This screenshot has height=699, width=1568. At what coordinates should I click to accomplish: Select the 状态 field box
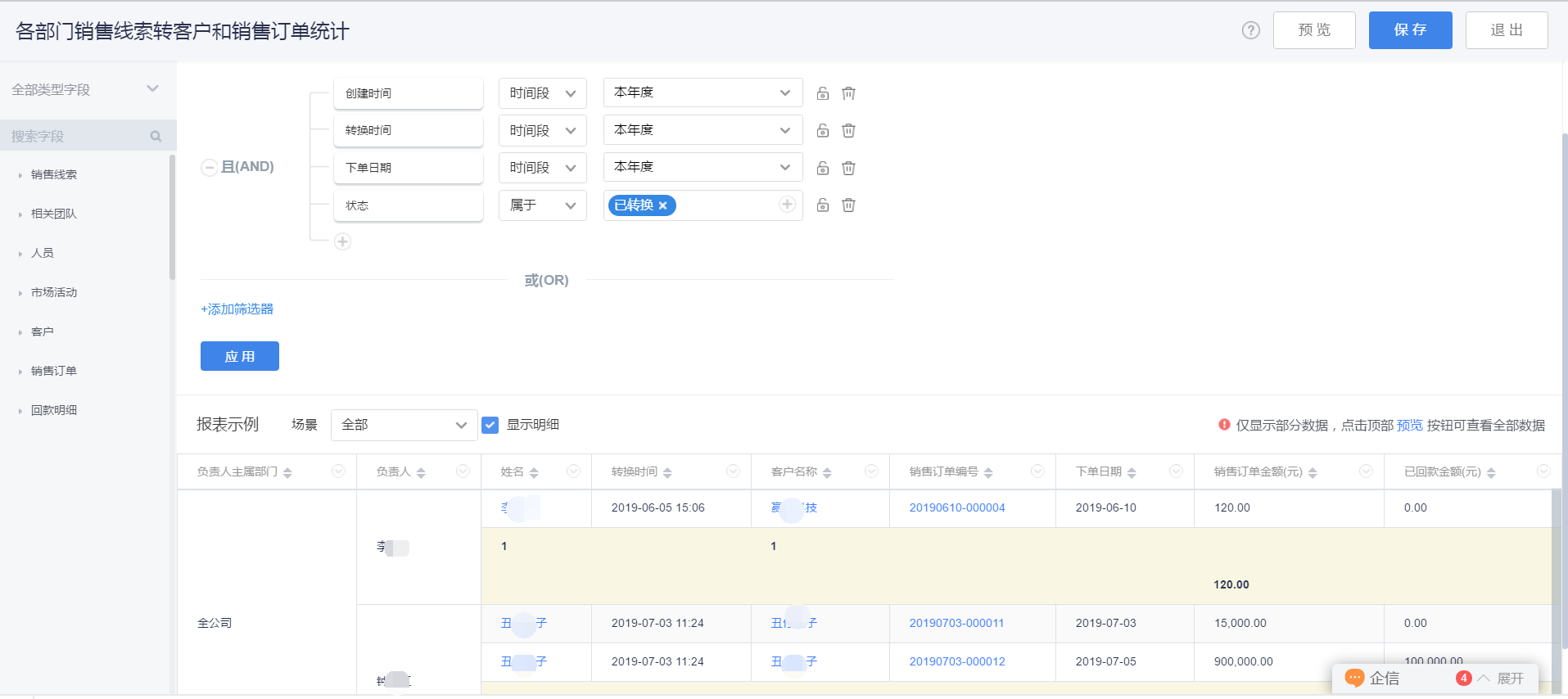(x=408, y=205)
